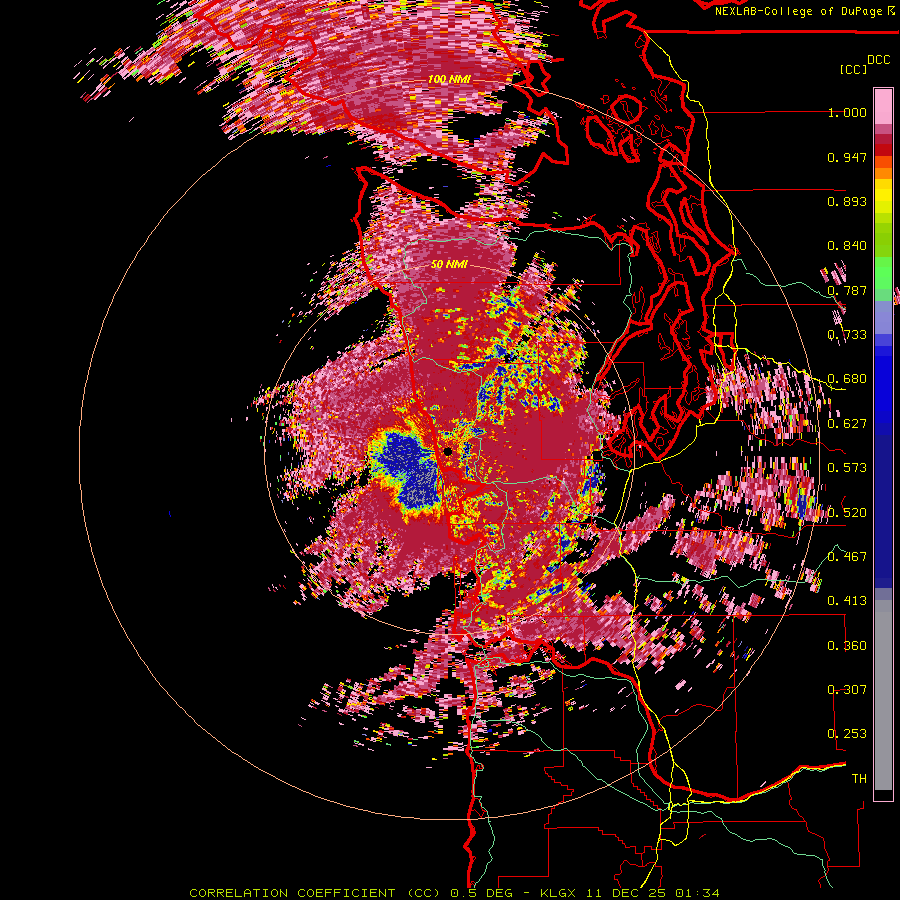
Task: Select the 0.627 value on the color scale
Action: point(847,424)
